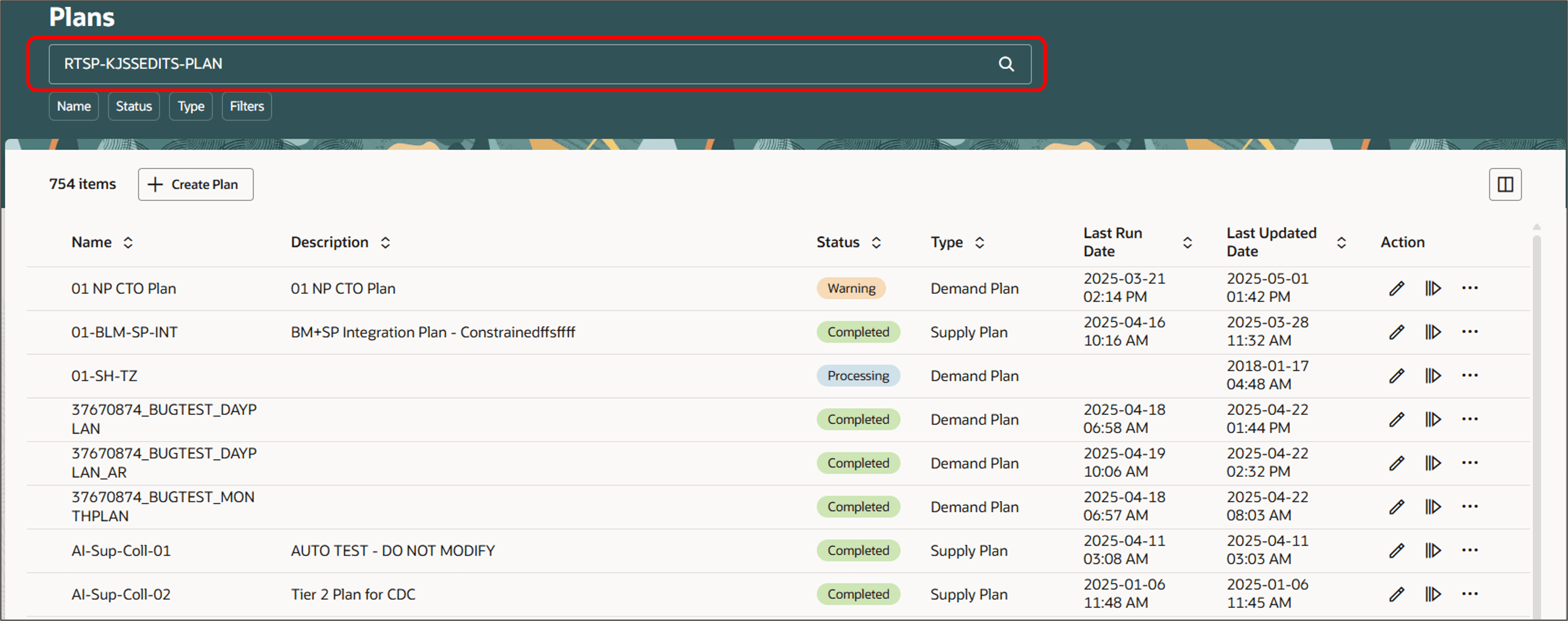Open the Filters chip
The height and width of the screenshot is (621, 1568).
pyautogui.click(x=247, y=107)
